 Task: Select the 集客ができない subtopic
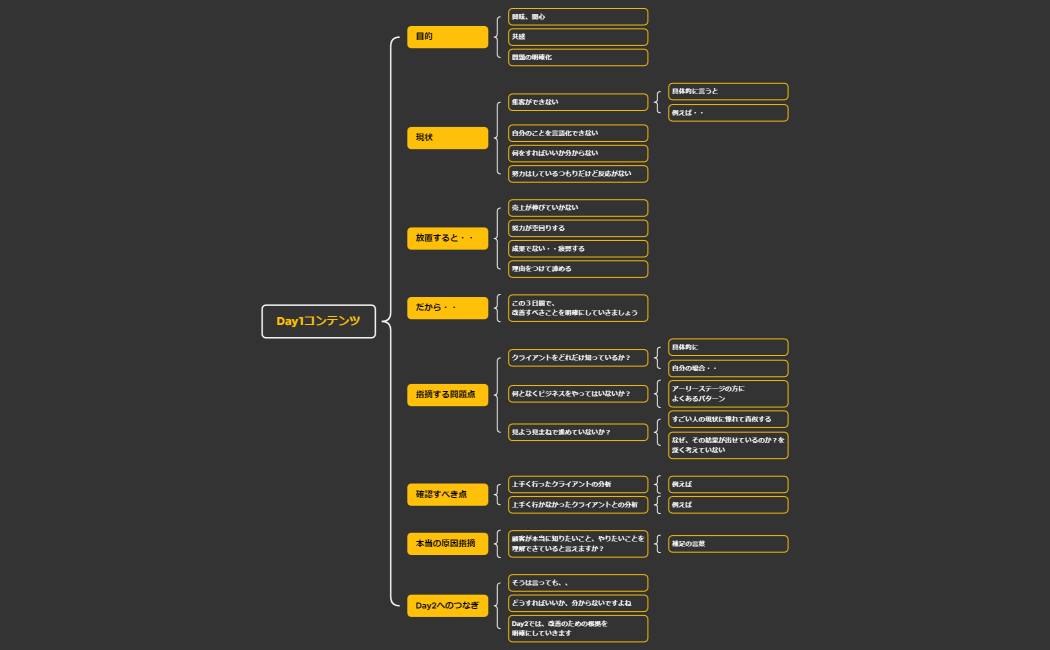[577, 102]
